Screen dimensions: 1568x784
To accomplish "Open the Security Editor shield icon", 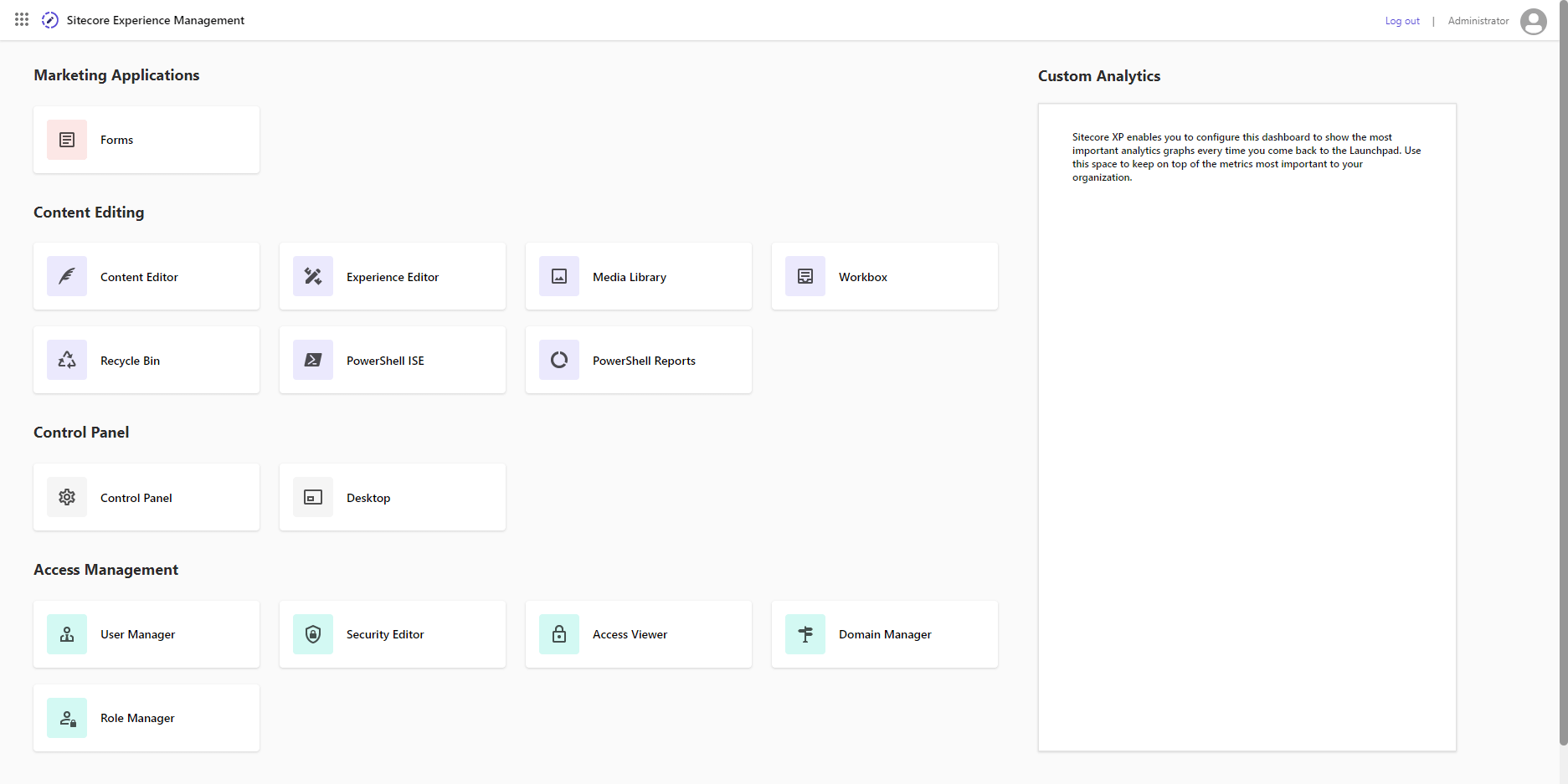I will tap(313, 634).
